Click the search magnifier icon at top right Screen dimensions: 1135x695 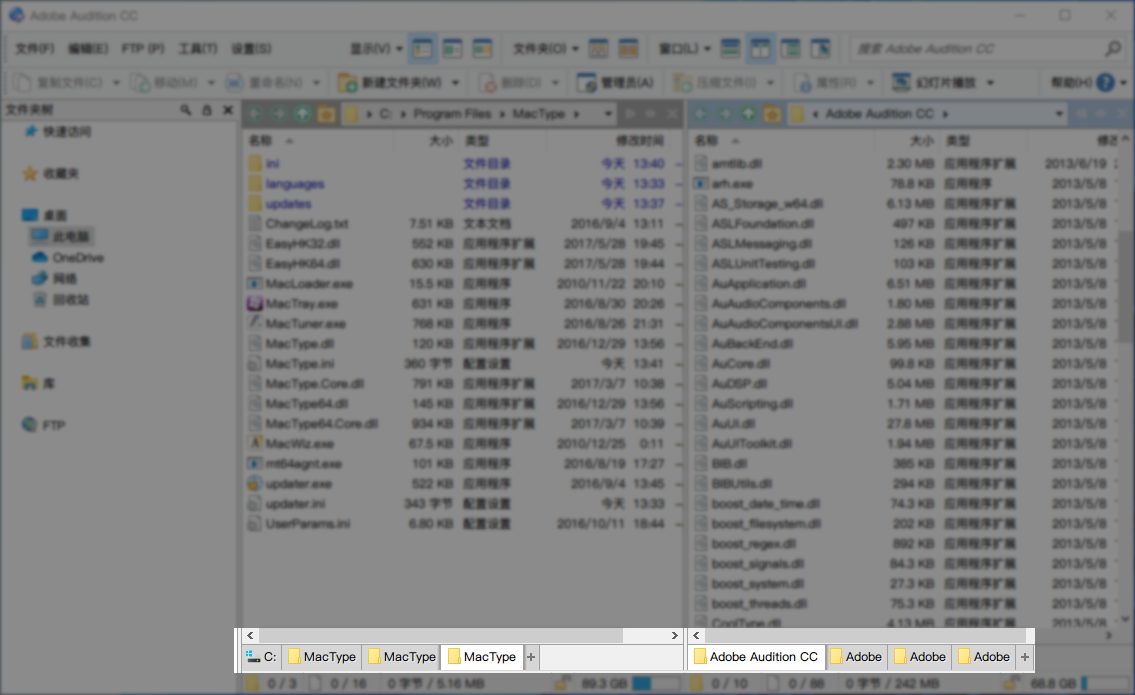1113,49
